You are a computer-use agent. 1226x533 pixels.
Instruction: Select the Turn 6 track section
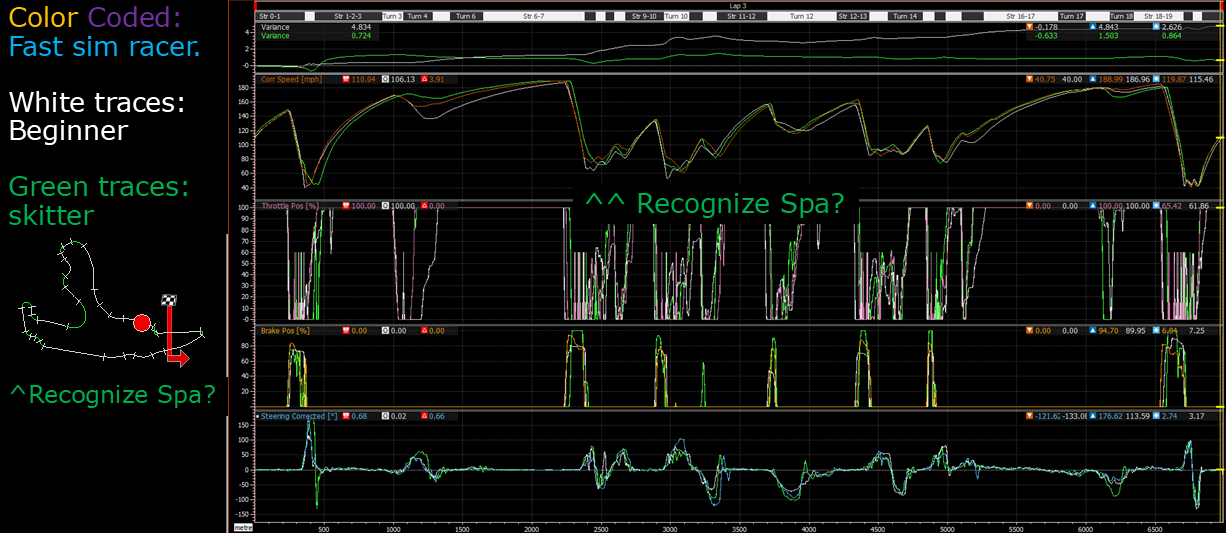[x=465, y=17]
